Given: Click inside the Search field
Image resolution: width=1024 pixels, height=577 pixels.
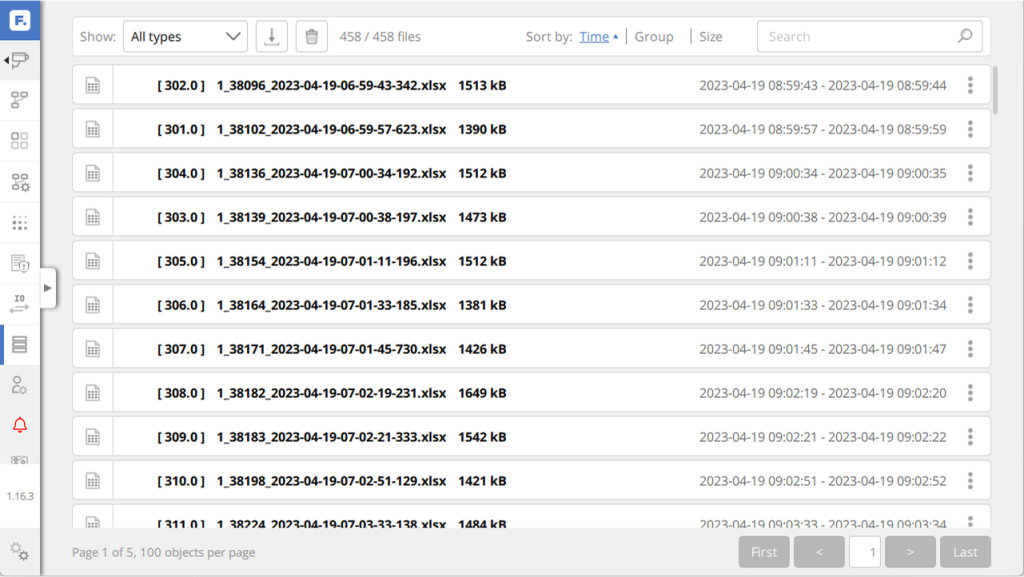Looking at the screenshot, I should click(855, 37).
